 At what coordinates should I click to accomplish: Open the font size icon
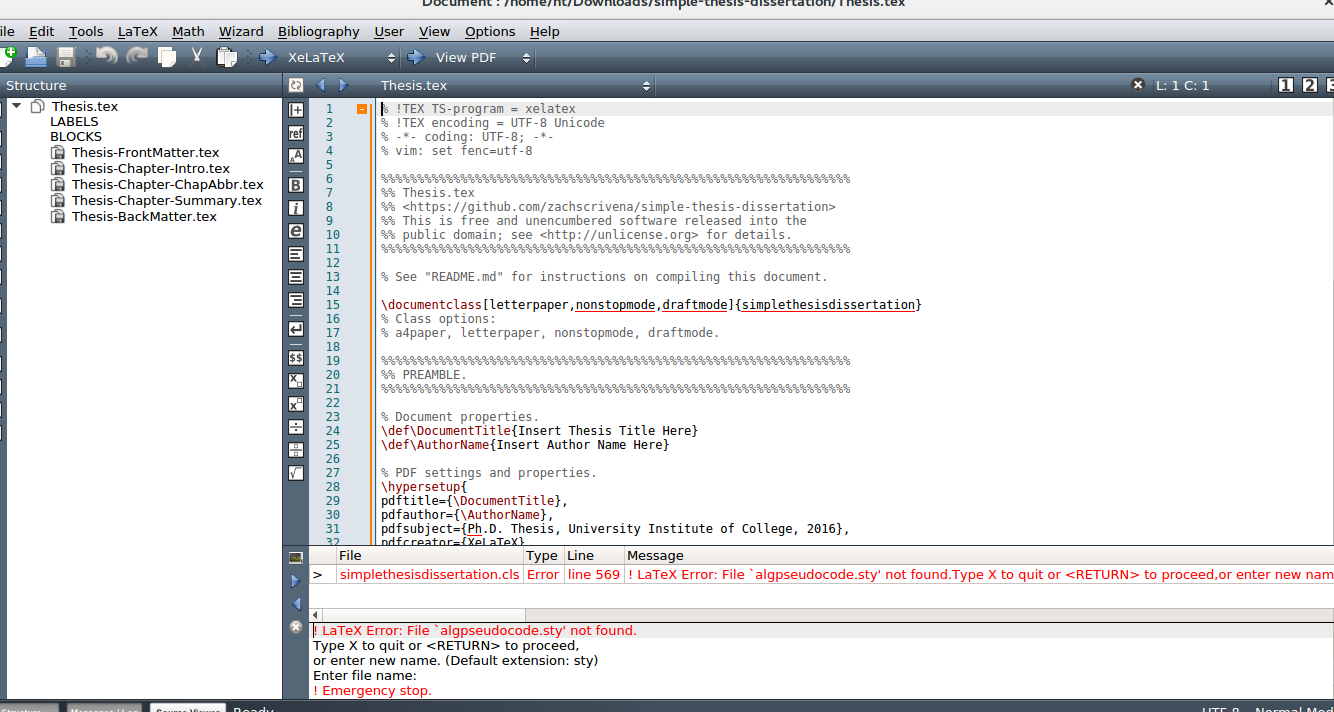tap(296, 156)
